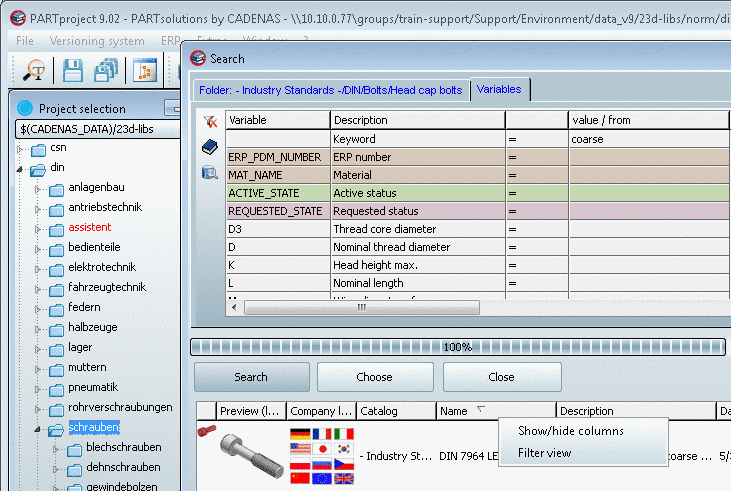Click the csn folder icon

(38, 150)
